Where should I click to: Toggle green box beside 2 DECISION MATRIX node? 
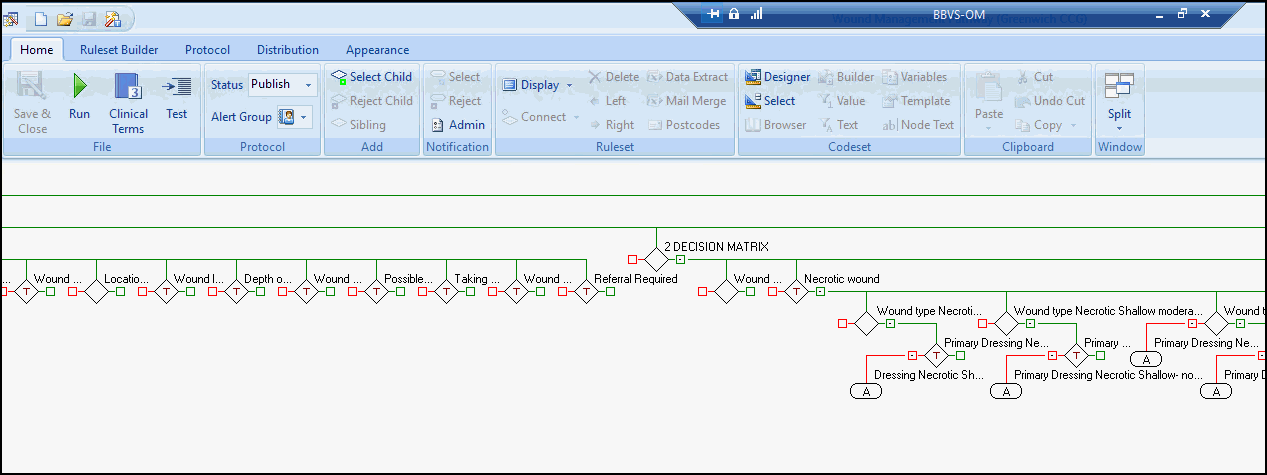(x=680, y=260)
